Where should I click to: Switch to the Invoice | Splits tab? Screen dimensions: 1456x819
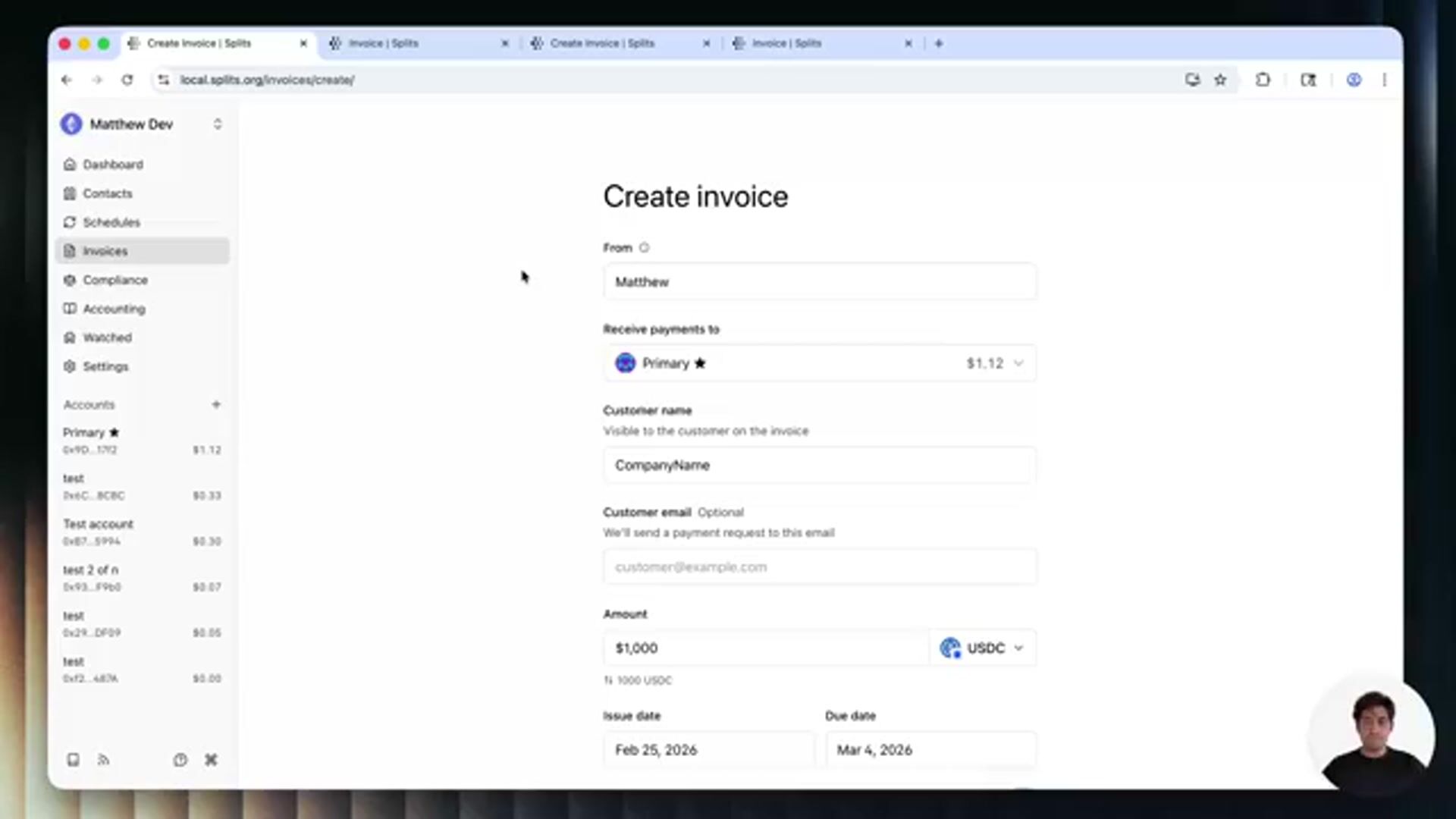point(387,43)
